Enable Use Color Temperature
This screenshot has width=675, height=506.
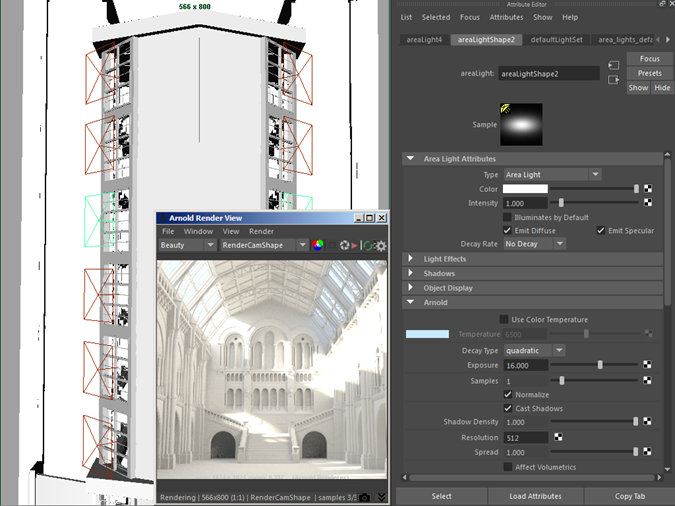(504, 319)
